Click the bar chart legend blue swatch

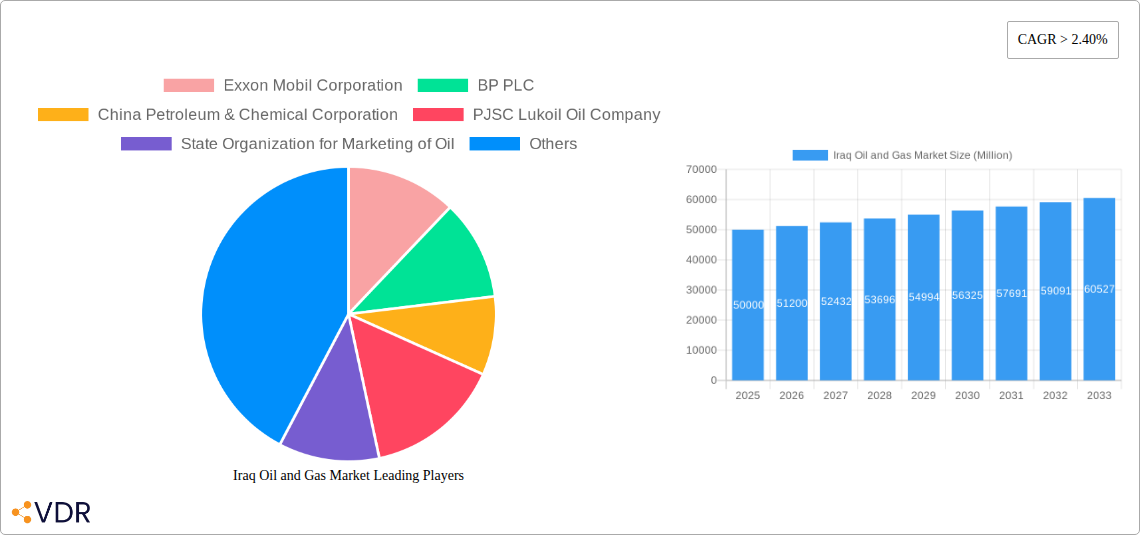[x=810, y=155]
